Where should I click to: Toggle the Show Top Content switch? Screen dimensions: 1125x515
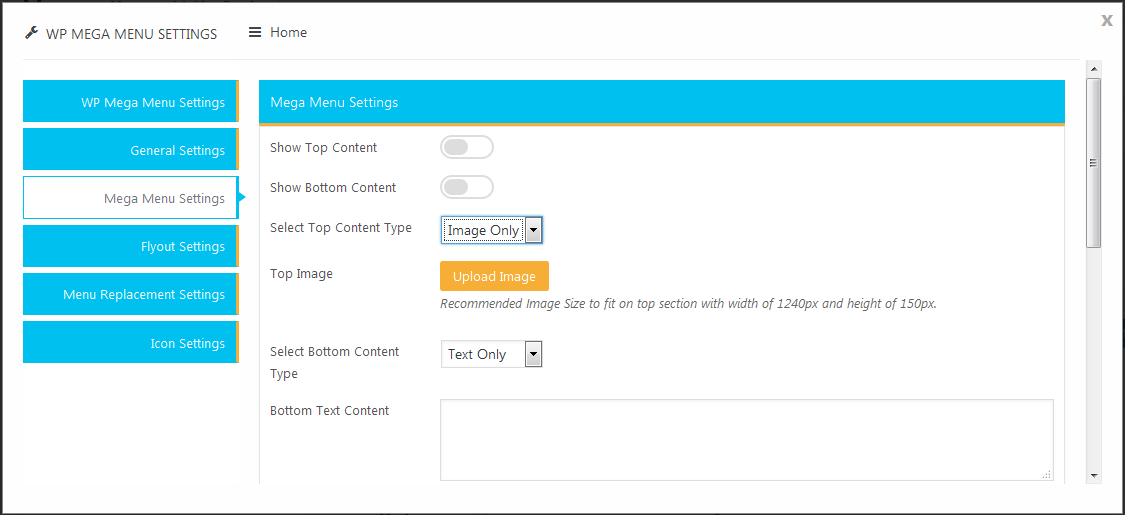pyautogui.click(x=467, y=148)
